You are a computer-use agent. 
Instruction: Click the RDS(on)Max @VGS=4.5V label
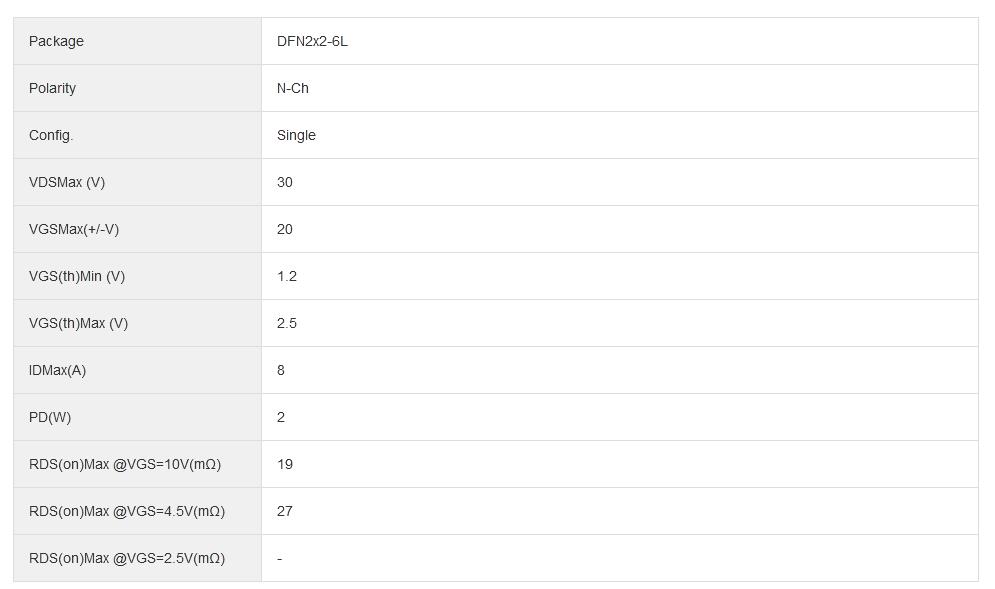coord(127,511)
